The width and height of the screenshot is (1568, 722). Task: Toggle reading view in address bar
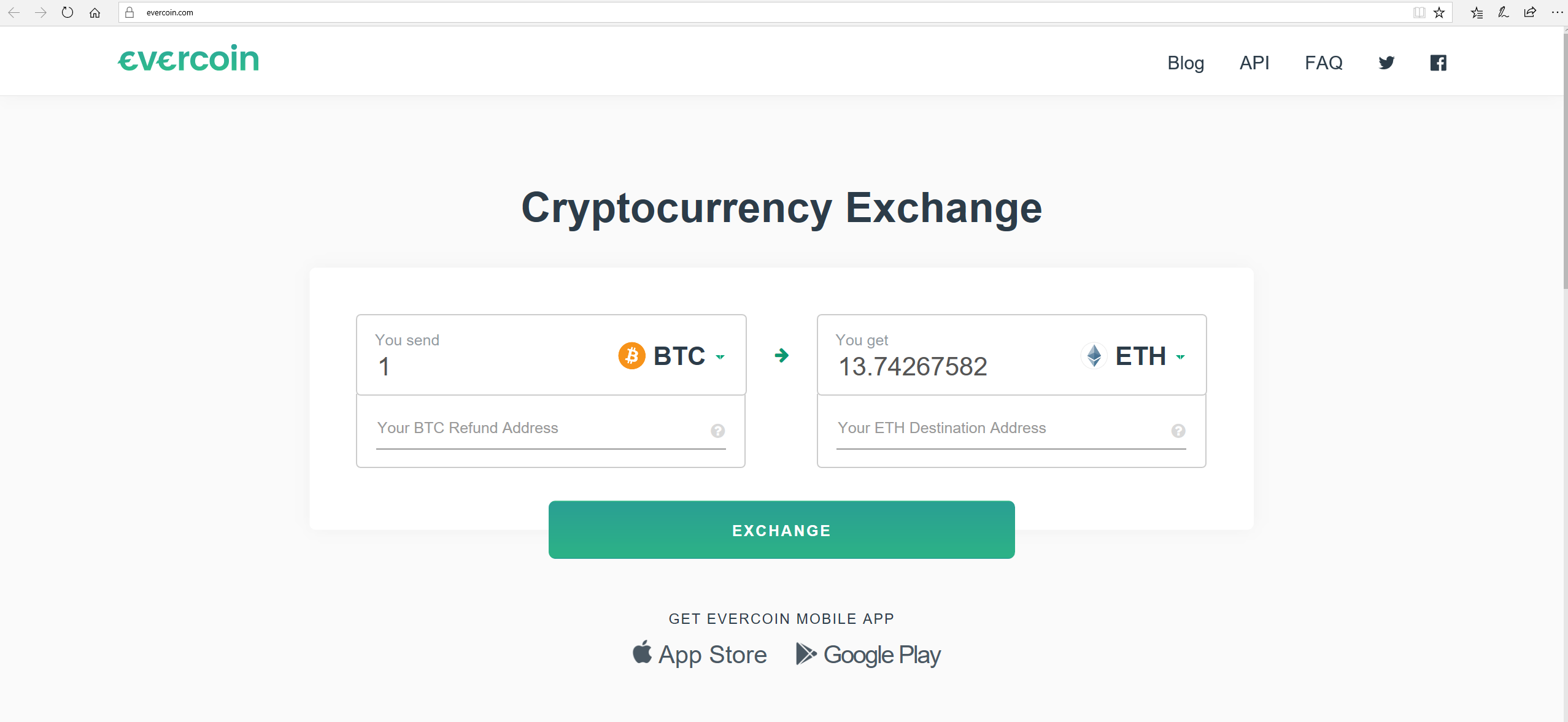point(1419,12)
